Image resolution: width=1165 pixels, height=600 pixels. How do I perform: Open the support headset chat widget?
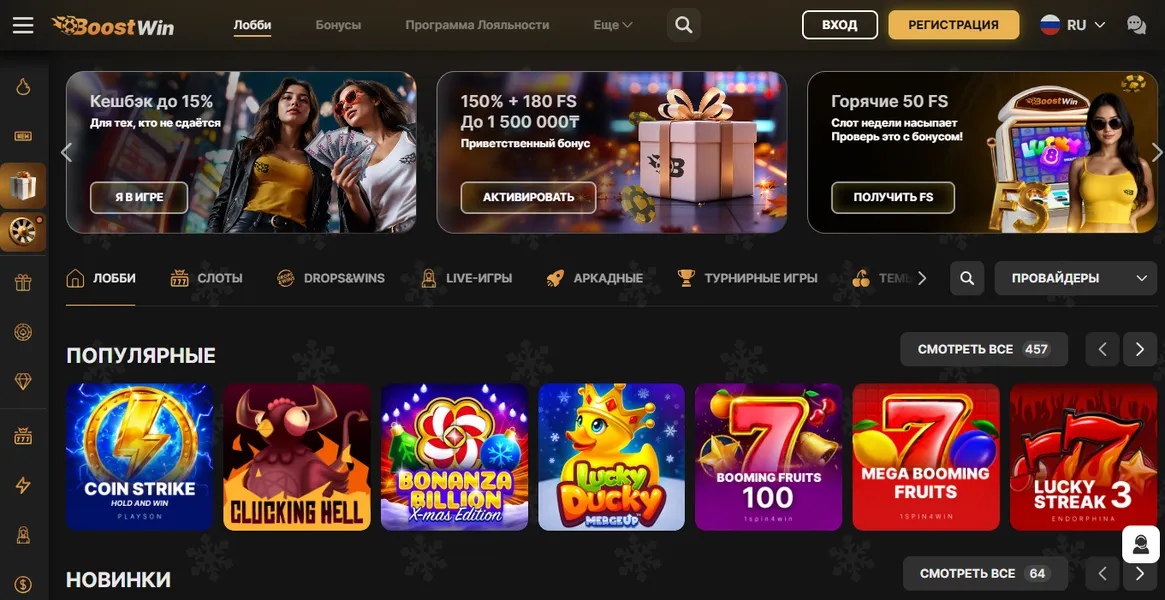(x=1140, y=544)
